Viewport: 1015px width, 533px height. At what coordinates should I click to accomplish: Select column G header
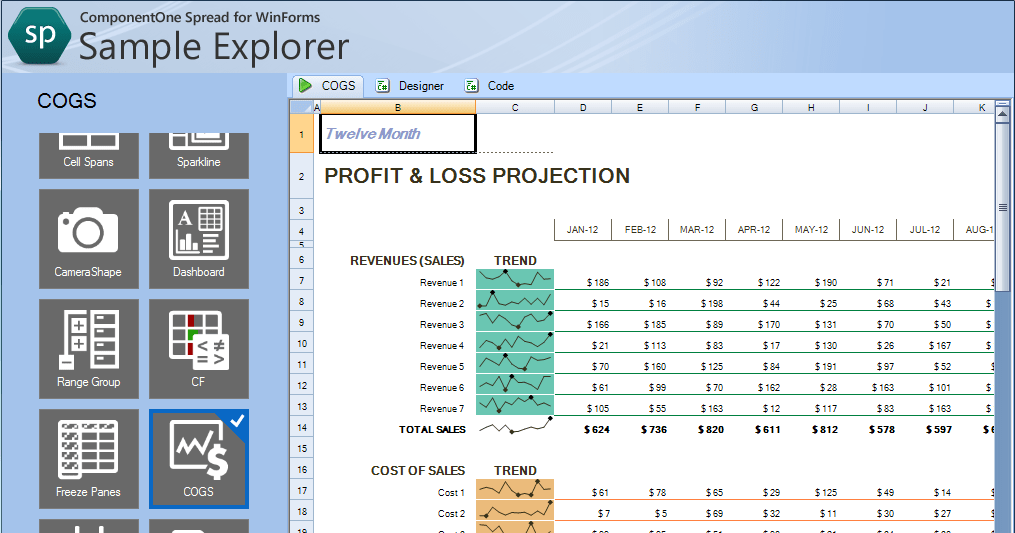[x=754, y=108]
